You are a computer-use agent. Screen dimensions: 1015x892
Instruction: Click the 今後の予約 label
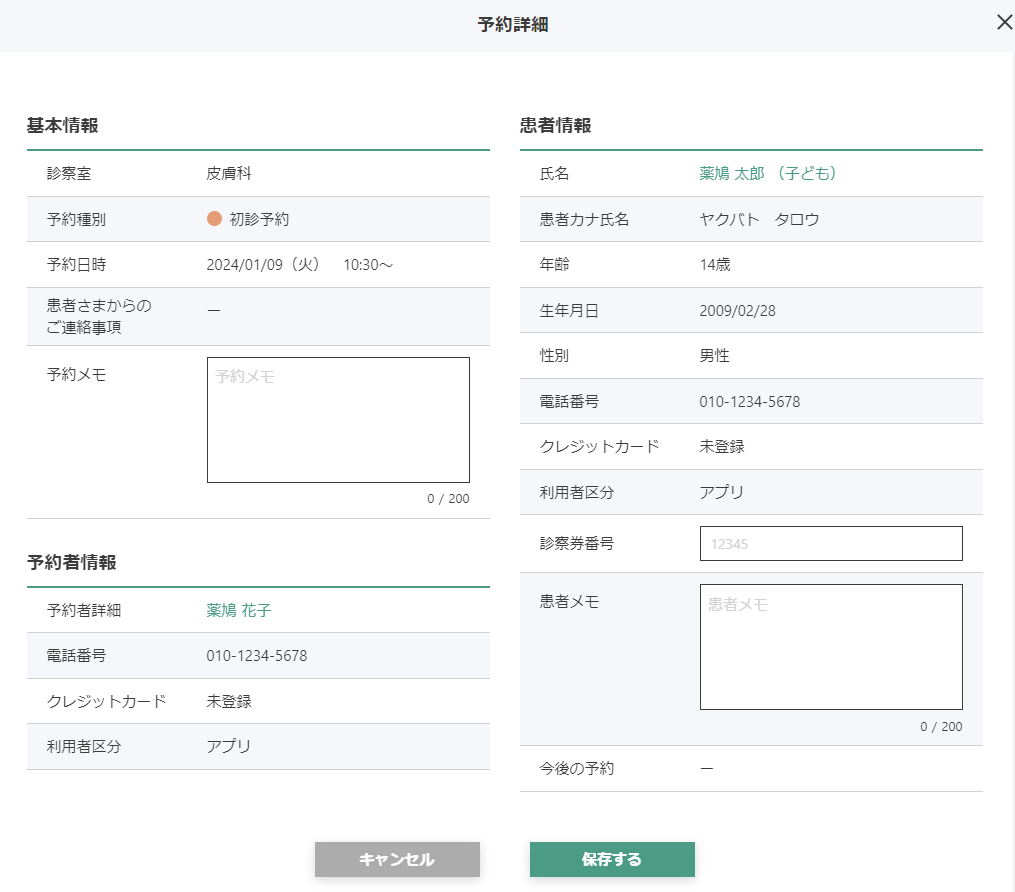576,768
